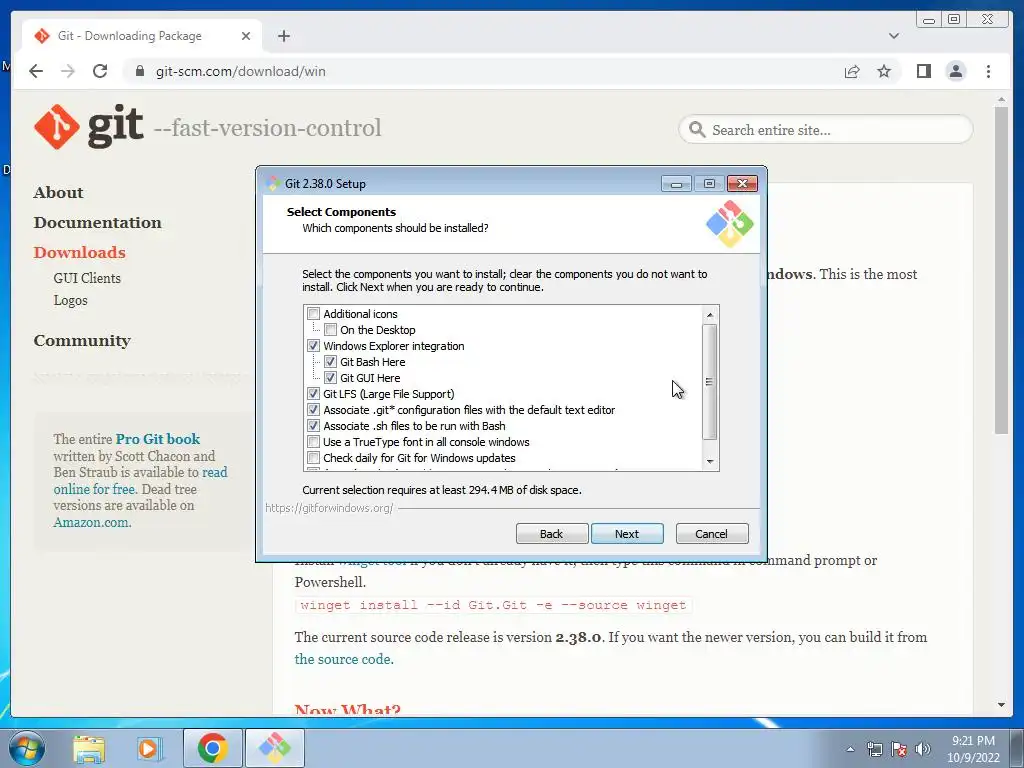Uncheck Windows Explorer integration
This screenshot has width=1024, height=768.
click(313, 346)
